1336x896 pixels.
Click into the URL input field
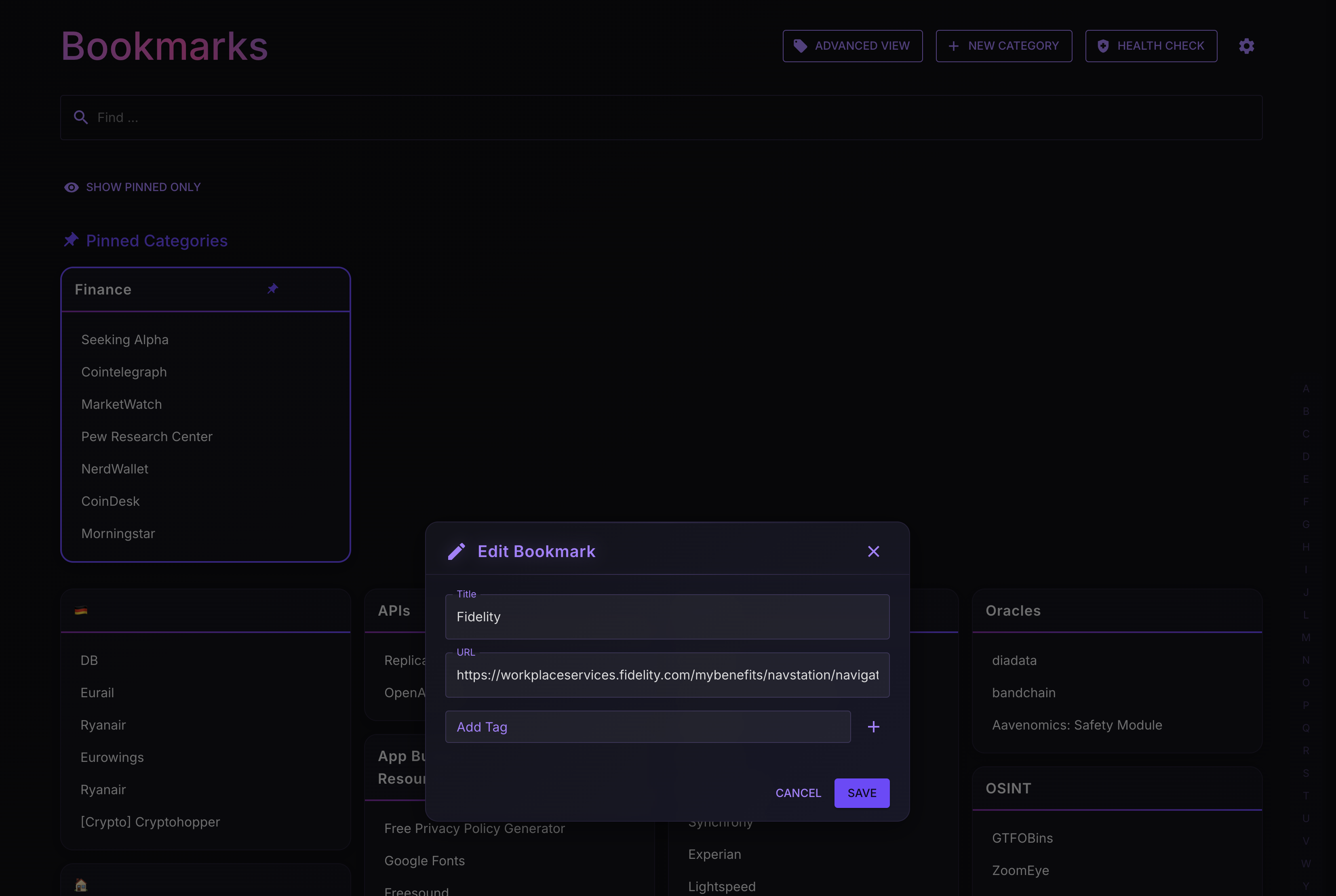click(666, 675)
